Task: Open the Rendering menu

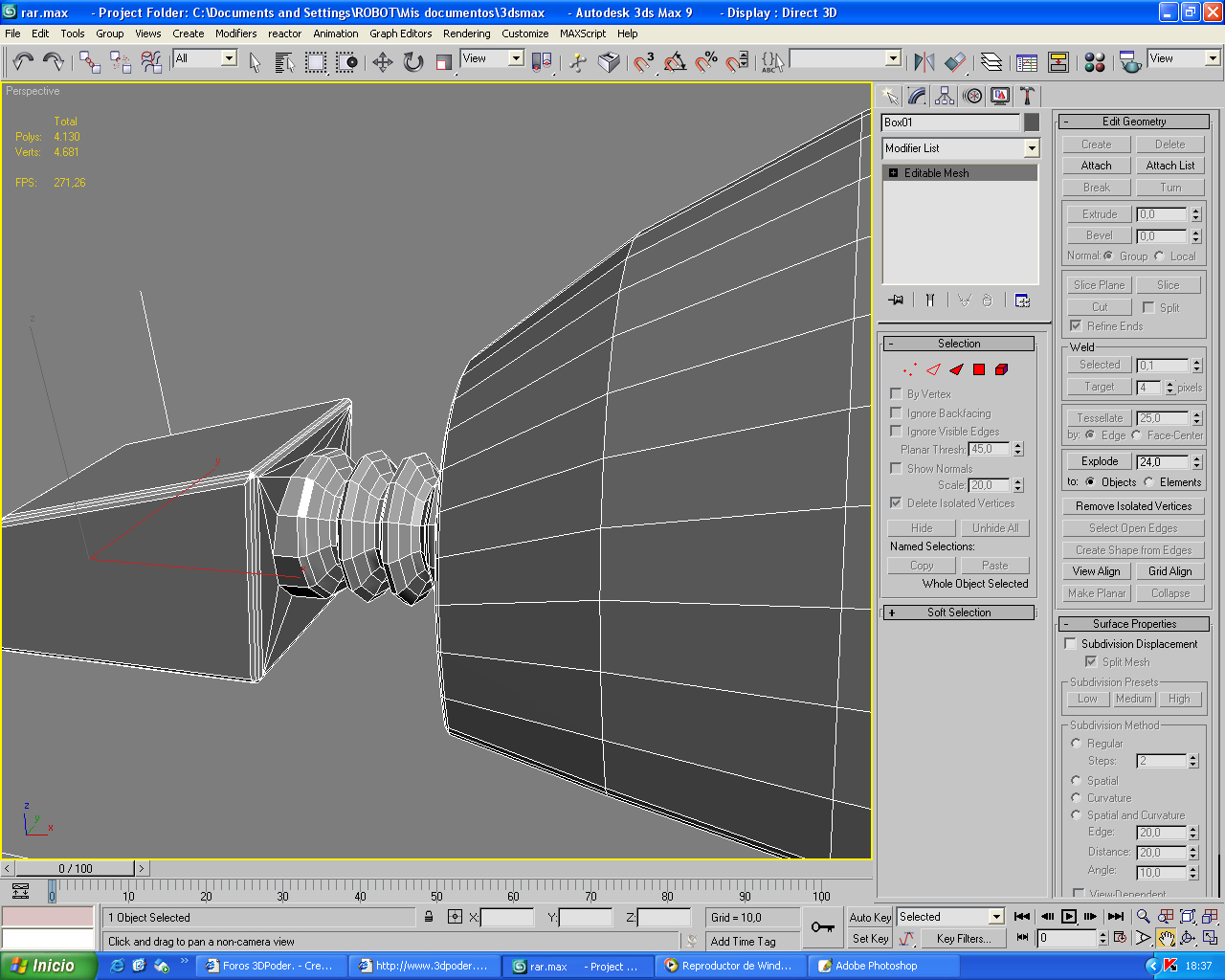Action: point(466,33)
